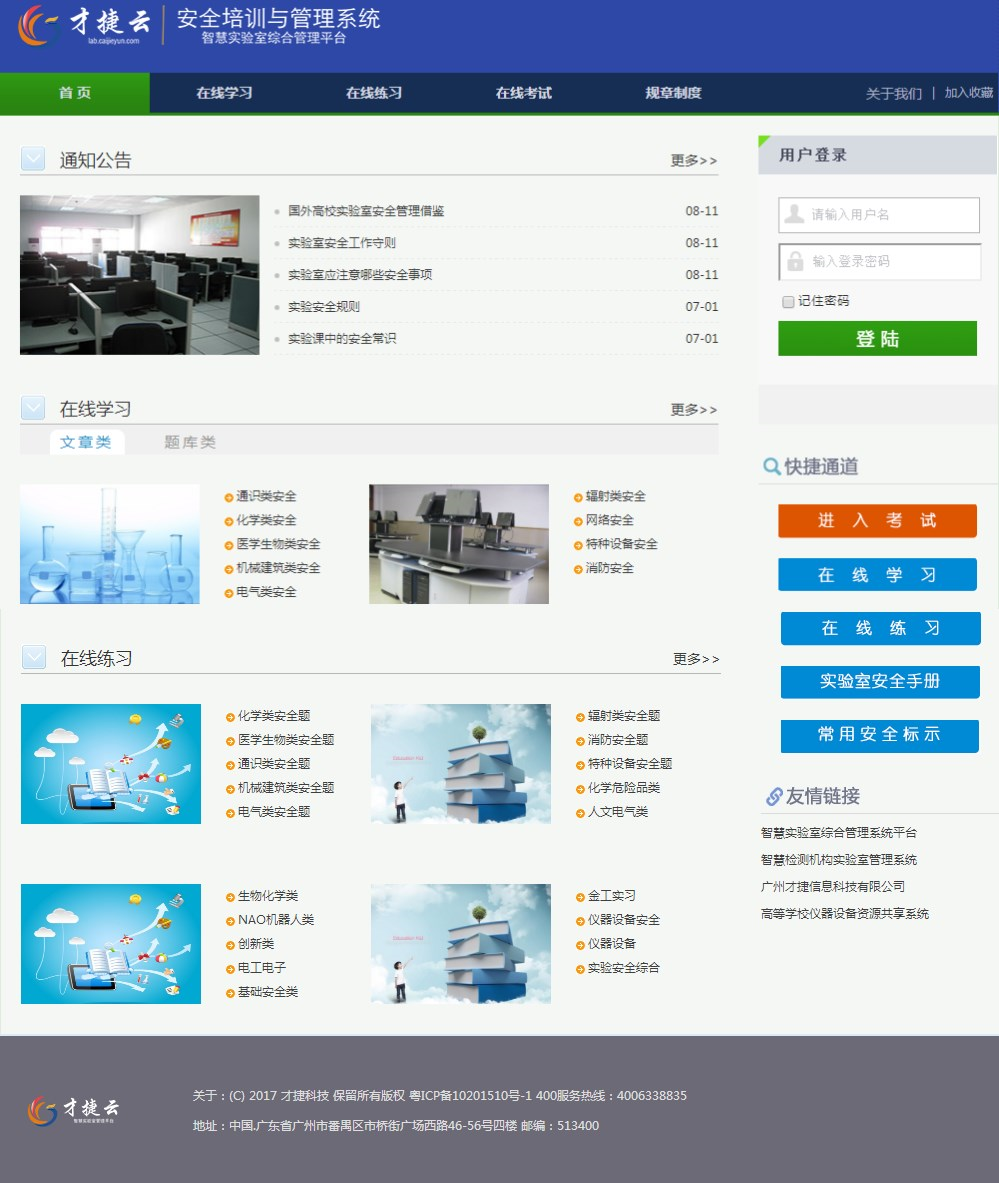999x1183 pixels.
Task: Expand more items via 在线练习 更多>>
Action: click(695, 659)
